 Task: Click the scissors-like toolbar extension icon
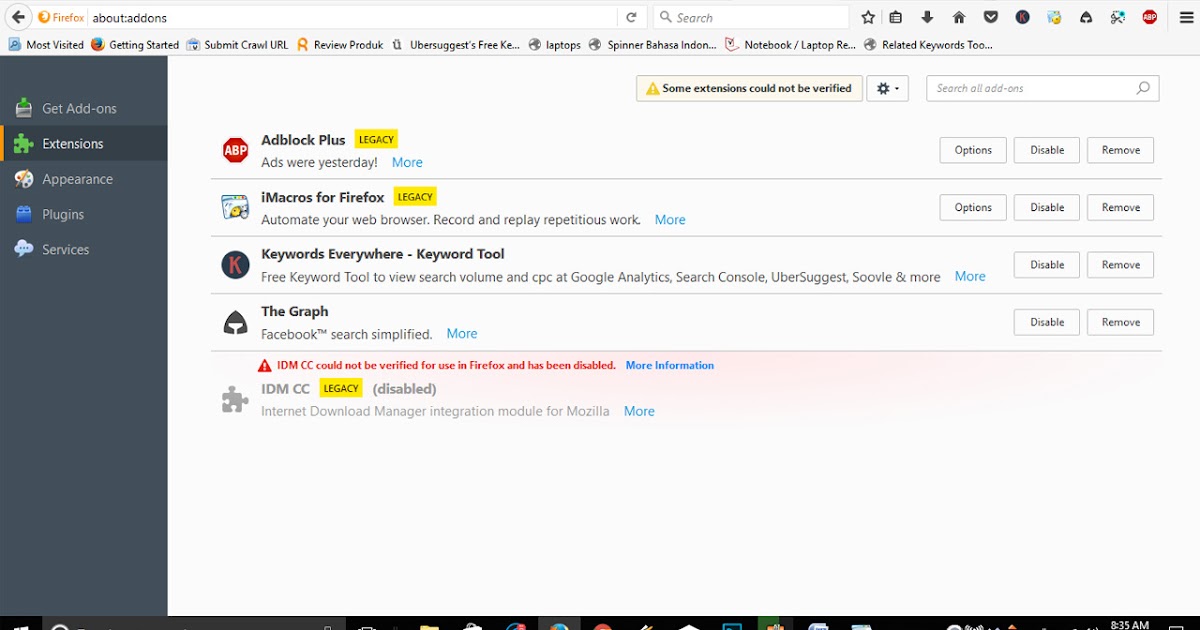(1118, 17)
